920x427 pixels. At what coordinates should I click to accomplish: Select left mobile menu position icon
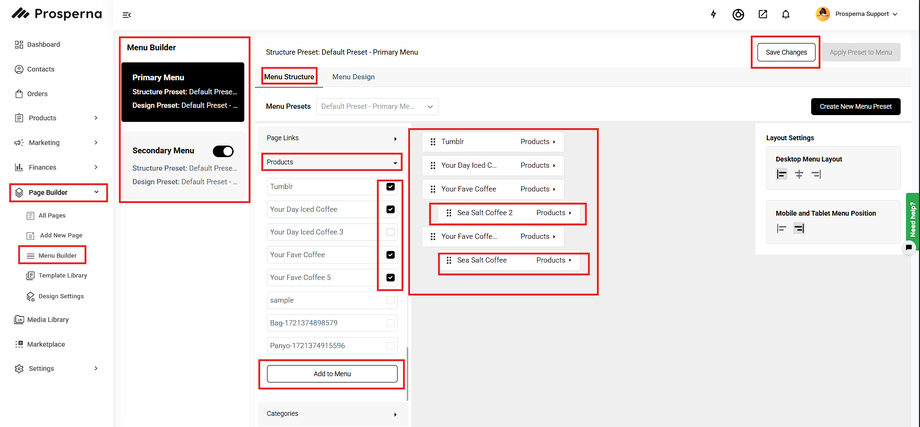782,229
